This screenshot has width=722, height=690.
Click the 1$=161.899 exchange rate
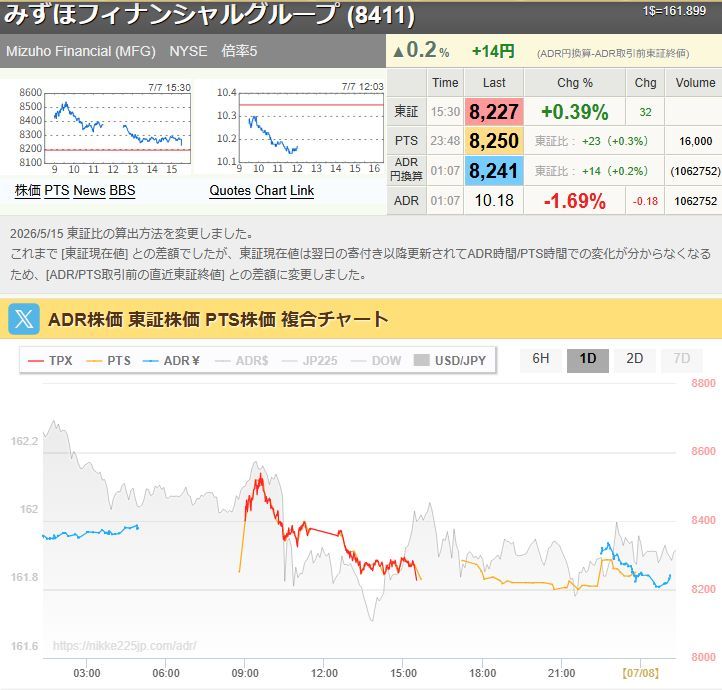coord(674,11)
